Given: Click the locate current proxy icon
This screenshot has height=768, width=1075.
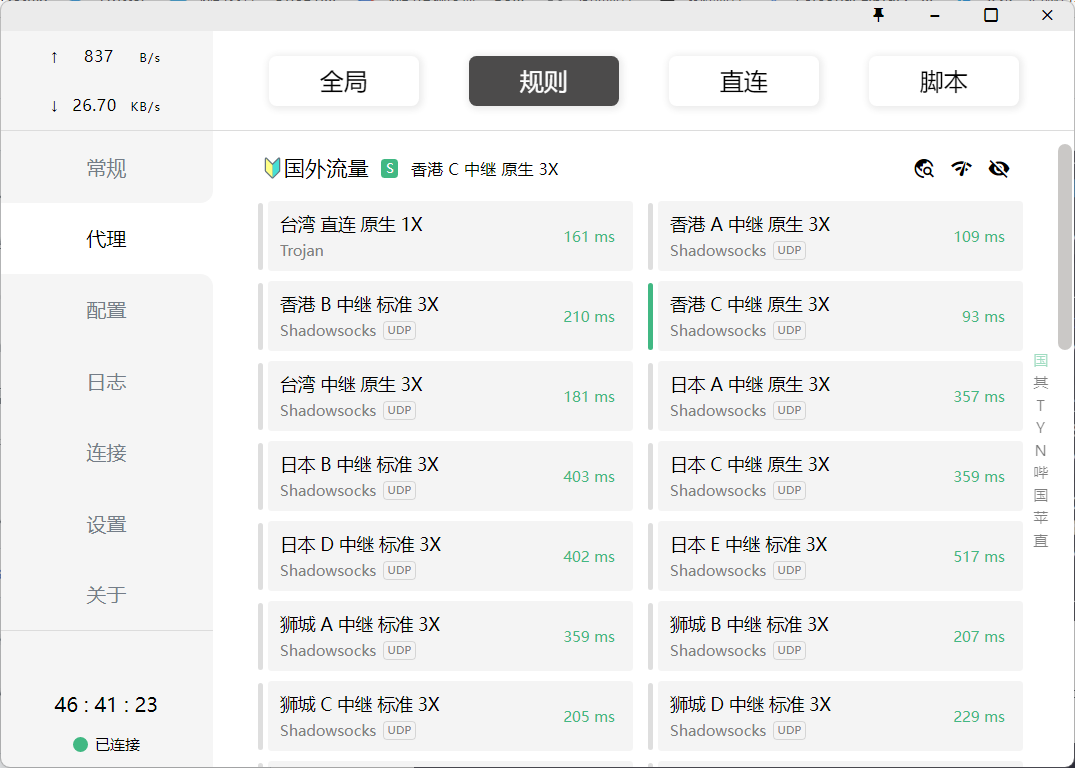Looking at the screenshot, I should 924,169.
